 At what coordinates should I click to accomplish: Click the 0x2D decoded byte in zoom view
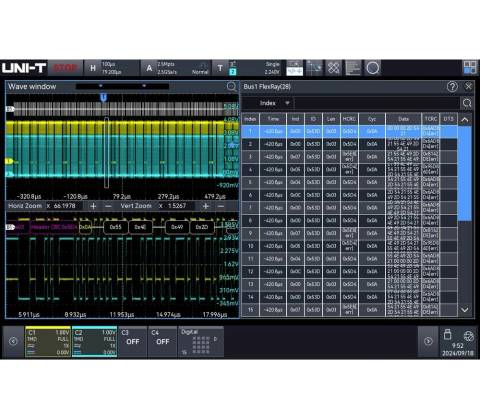click(202, 227)
